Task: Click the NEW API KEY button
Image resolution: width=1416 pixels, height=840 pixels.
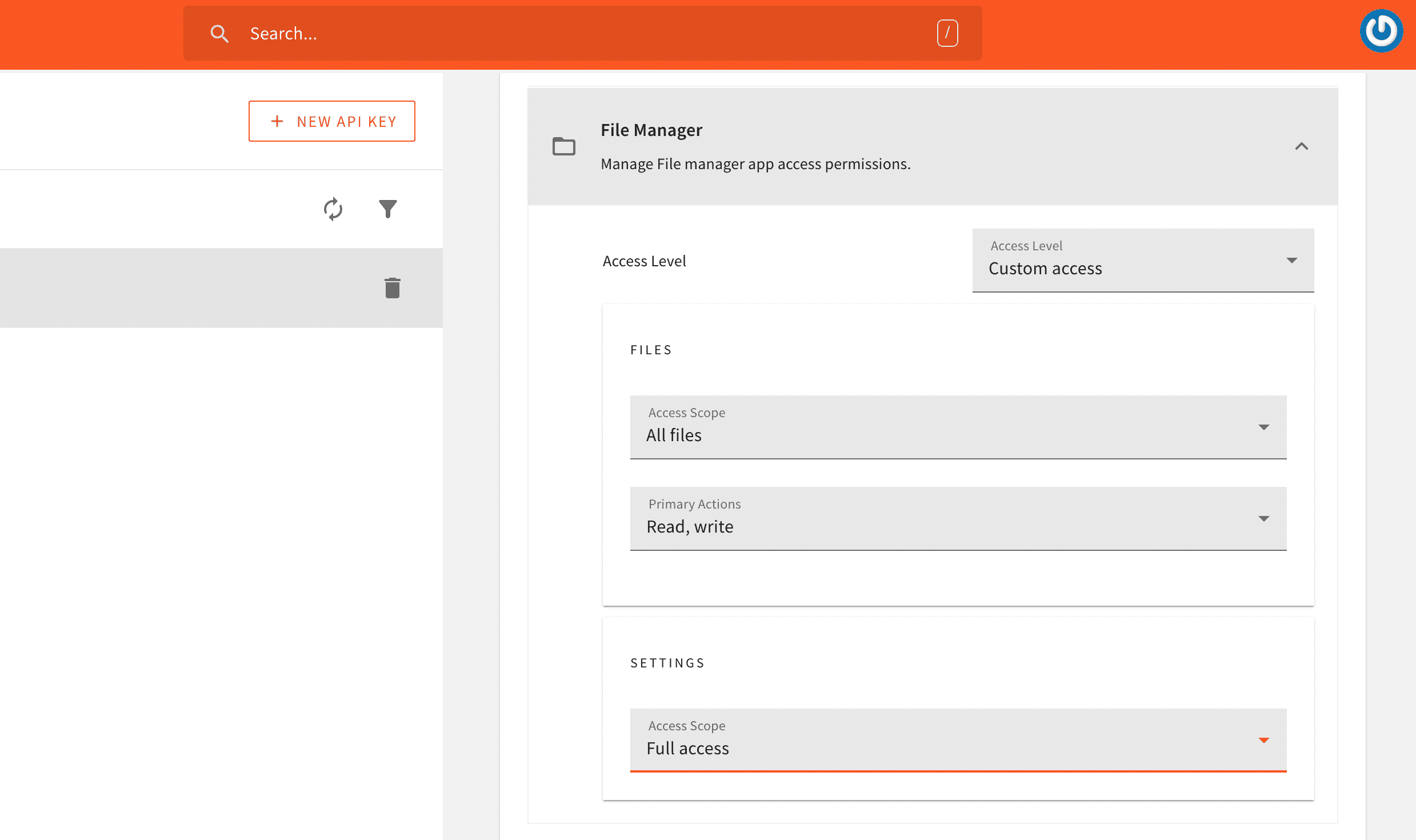Action: (x=331, y=121)
